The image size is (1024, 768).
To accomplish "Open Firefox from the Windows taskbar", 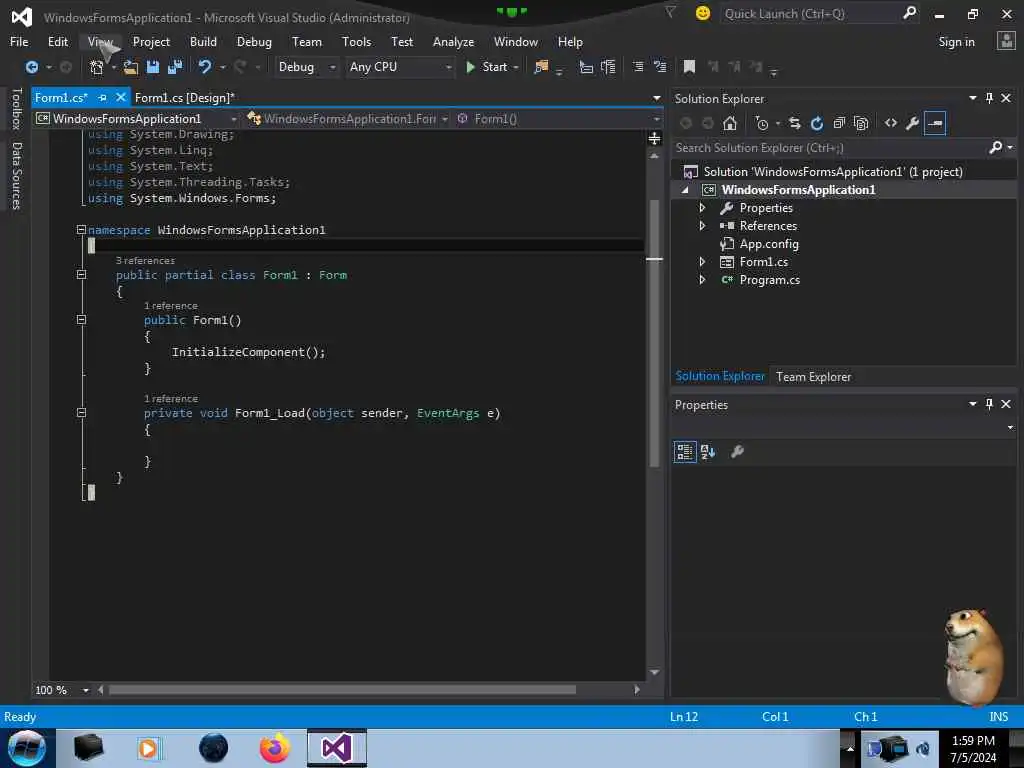I will coord(275,748).
